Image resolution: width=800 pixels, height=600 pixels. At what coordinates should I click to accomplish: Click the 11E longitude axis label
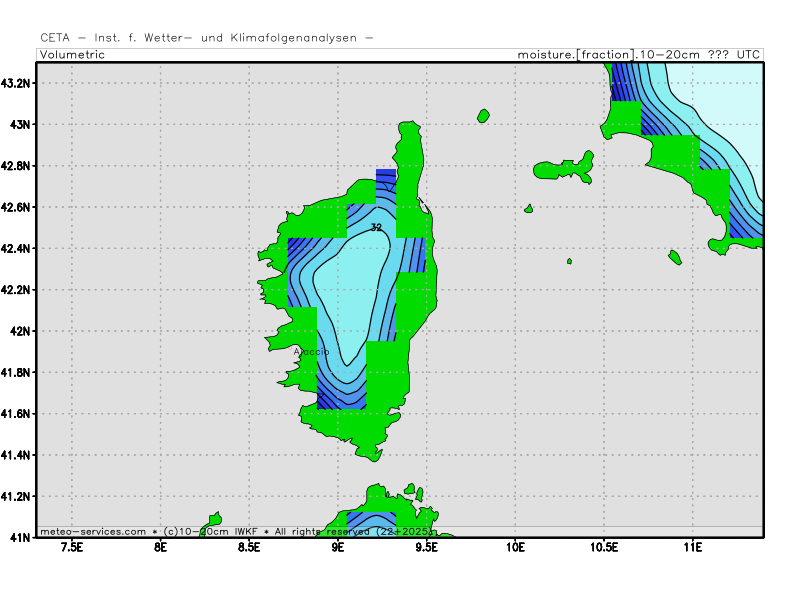click(692, 548)
